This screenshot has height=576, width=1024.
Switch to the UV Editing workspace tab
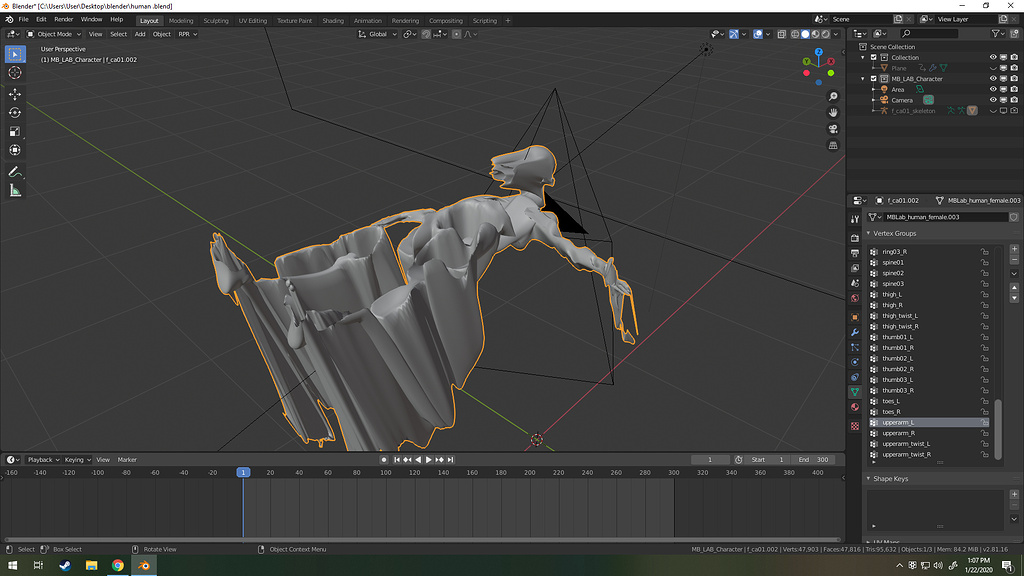tap(253, 20)
